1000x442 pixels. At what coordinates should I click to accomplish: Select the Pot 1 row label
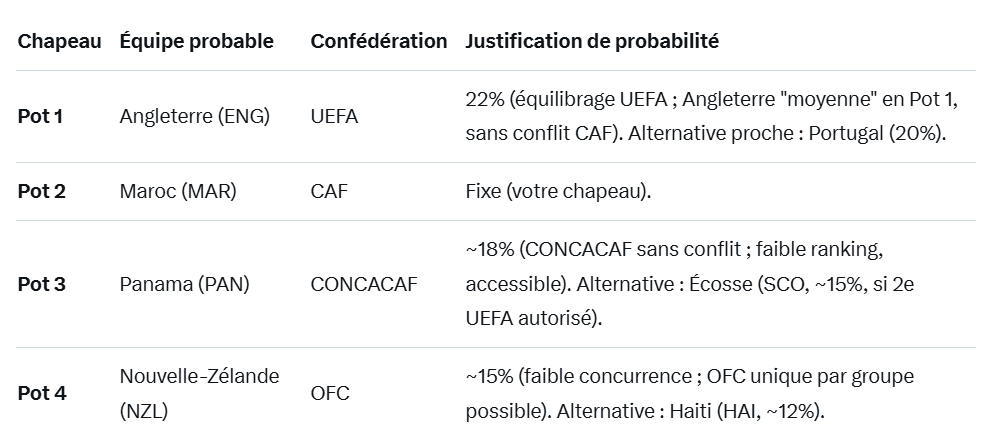click(41, 116)
